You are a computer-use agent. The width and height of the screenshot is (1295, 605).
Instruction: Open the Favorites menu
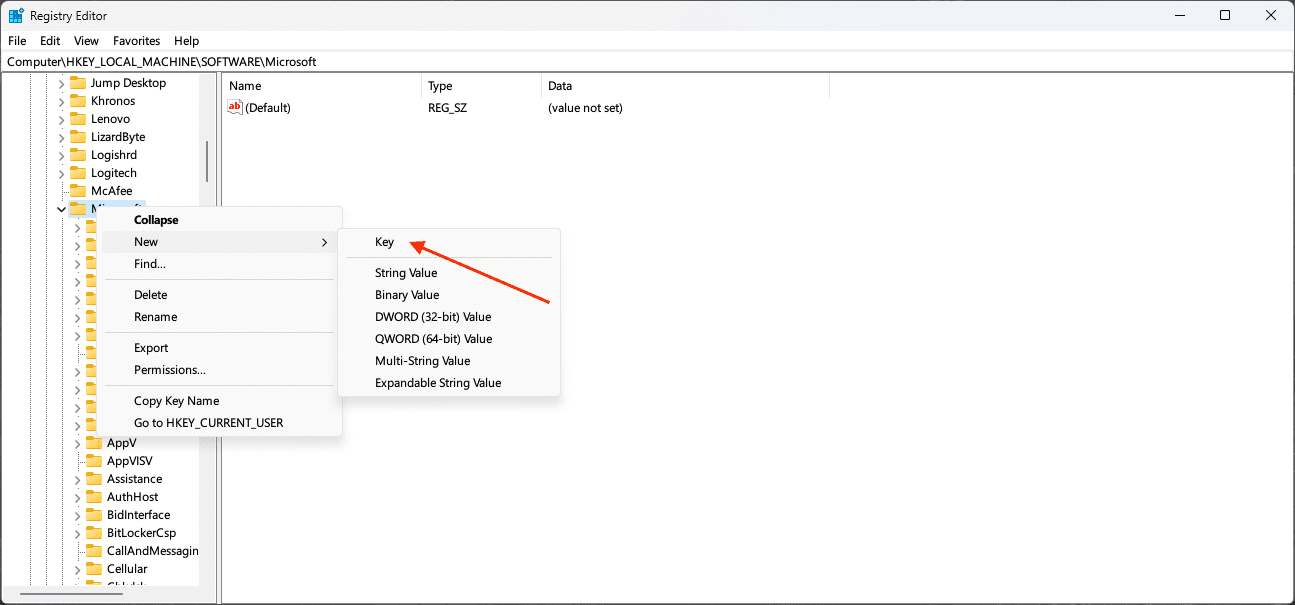(137, 41)
